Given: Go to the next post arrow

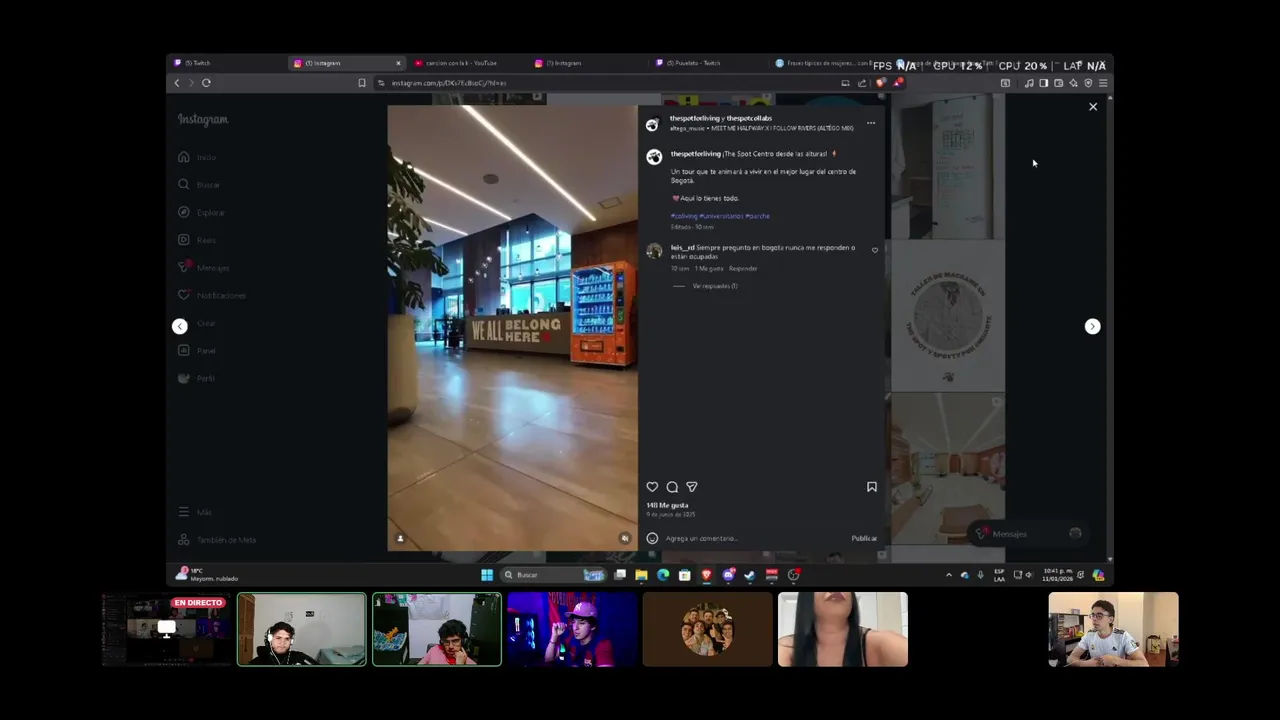Looking at the screenshot, I should coord(1092,326).
